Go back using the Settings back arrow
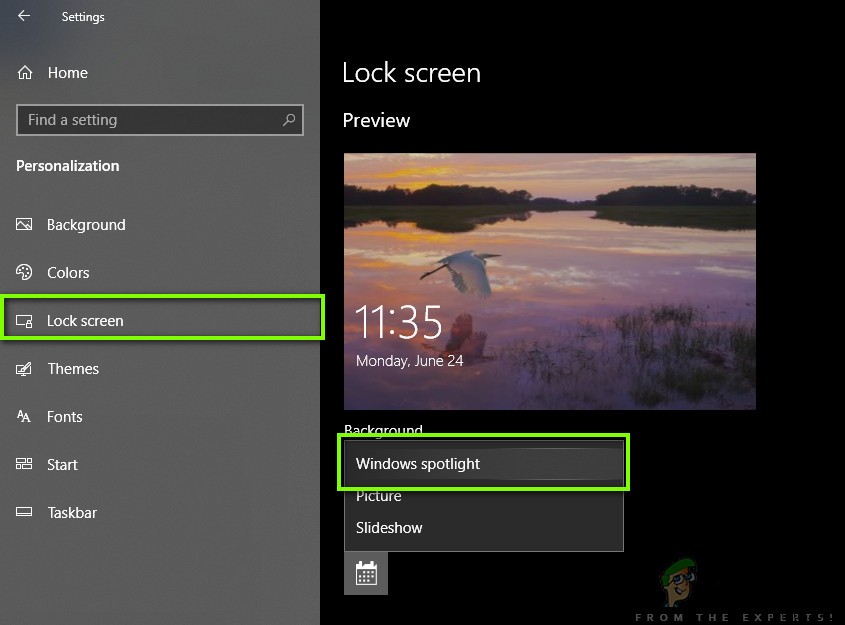The width and height of the screenshot is (845, 625). click(x=24, y=16)
